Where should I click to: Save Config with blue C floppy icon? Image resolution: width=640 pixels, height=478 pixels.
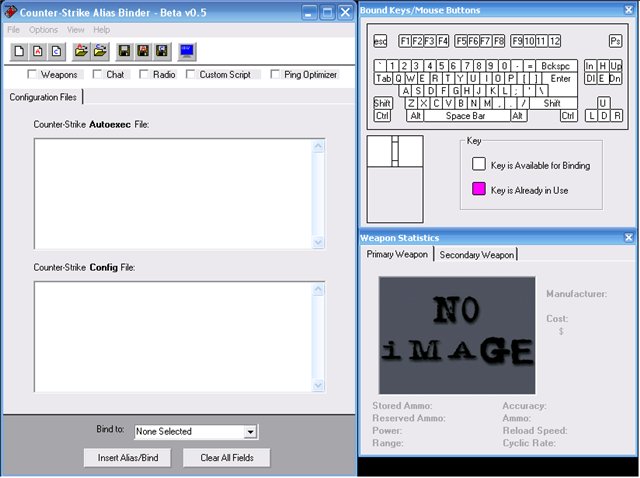162,51
